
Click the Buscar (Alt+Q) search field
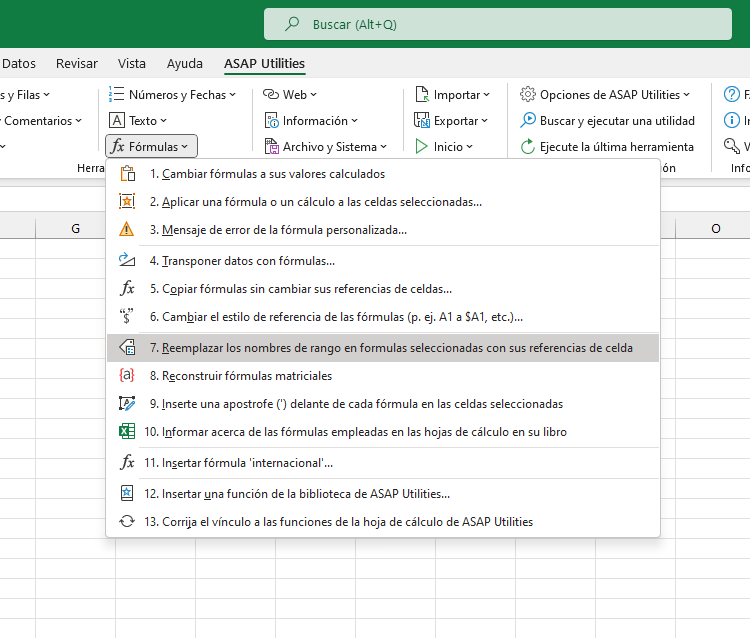[x=498, y=24]
